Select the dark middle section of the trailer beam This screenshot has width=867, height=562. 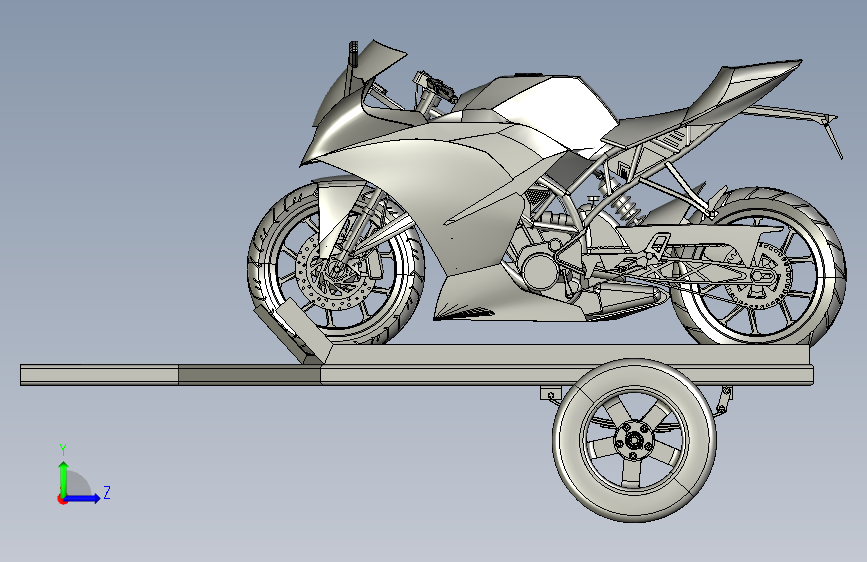(x=249, y=374)
